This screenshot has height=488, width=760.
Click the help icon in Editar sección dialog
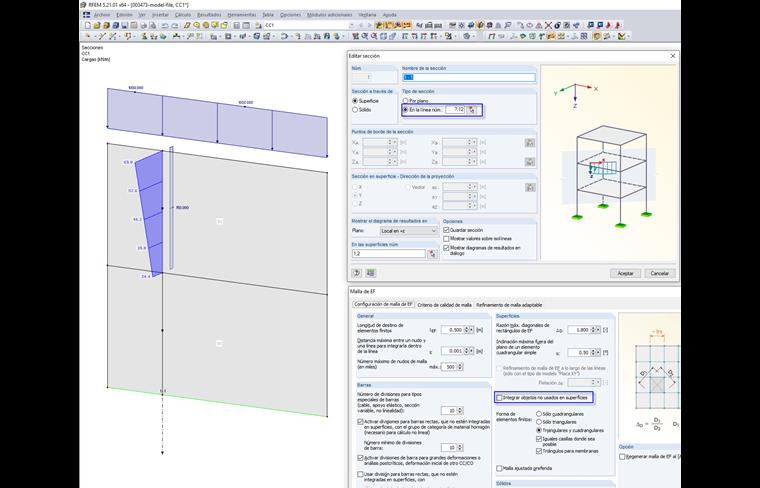pyautogui.click(x=357, y=273)
